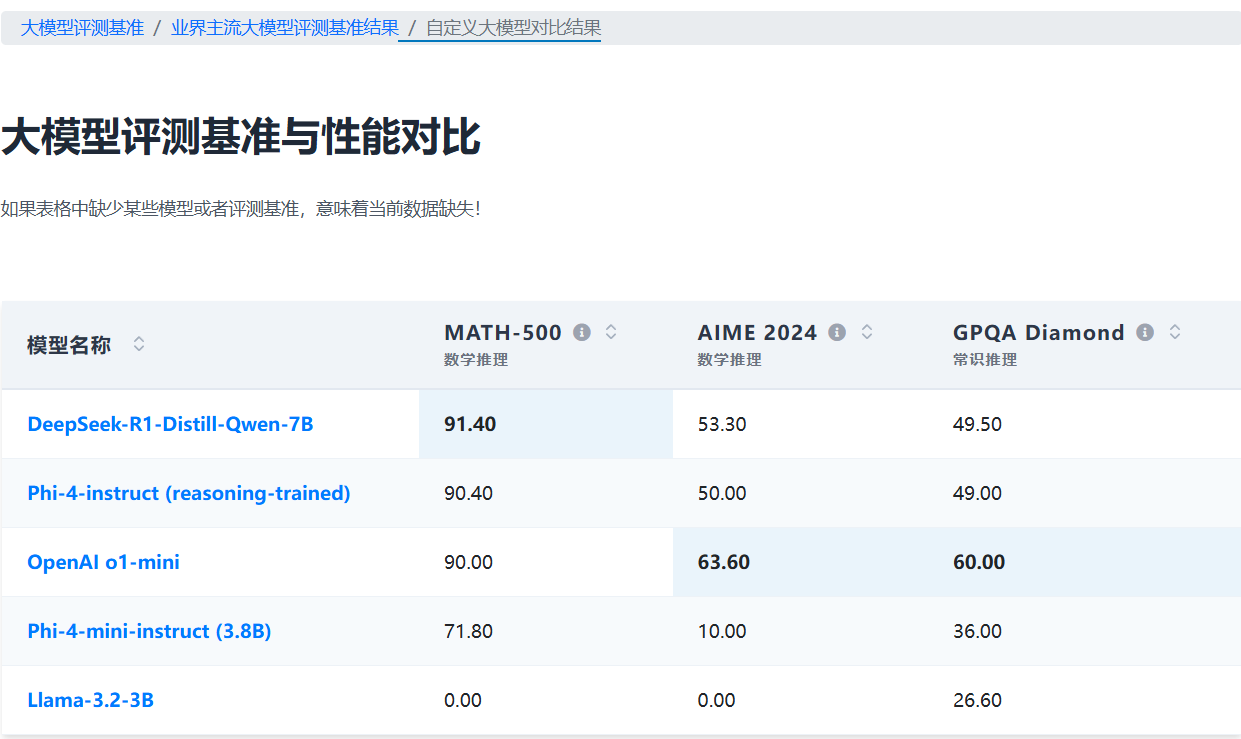Screen dimensions: 1241x739
Task: Open Phi-4-instruct (reasoning-trained) model link
Action: (x=189, y=493)
